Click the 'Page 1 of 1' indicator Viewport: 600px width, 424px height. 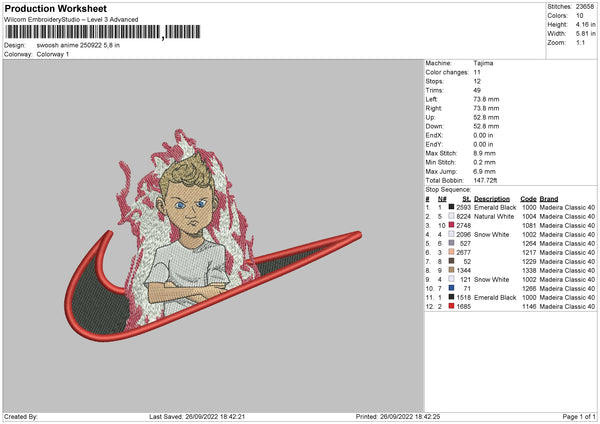579,416
